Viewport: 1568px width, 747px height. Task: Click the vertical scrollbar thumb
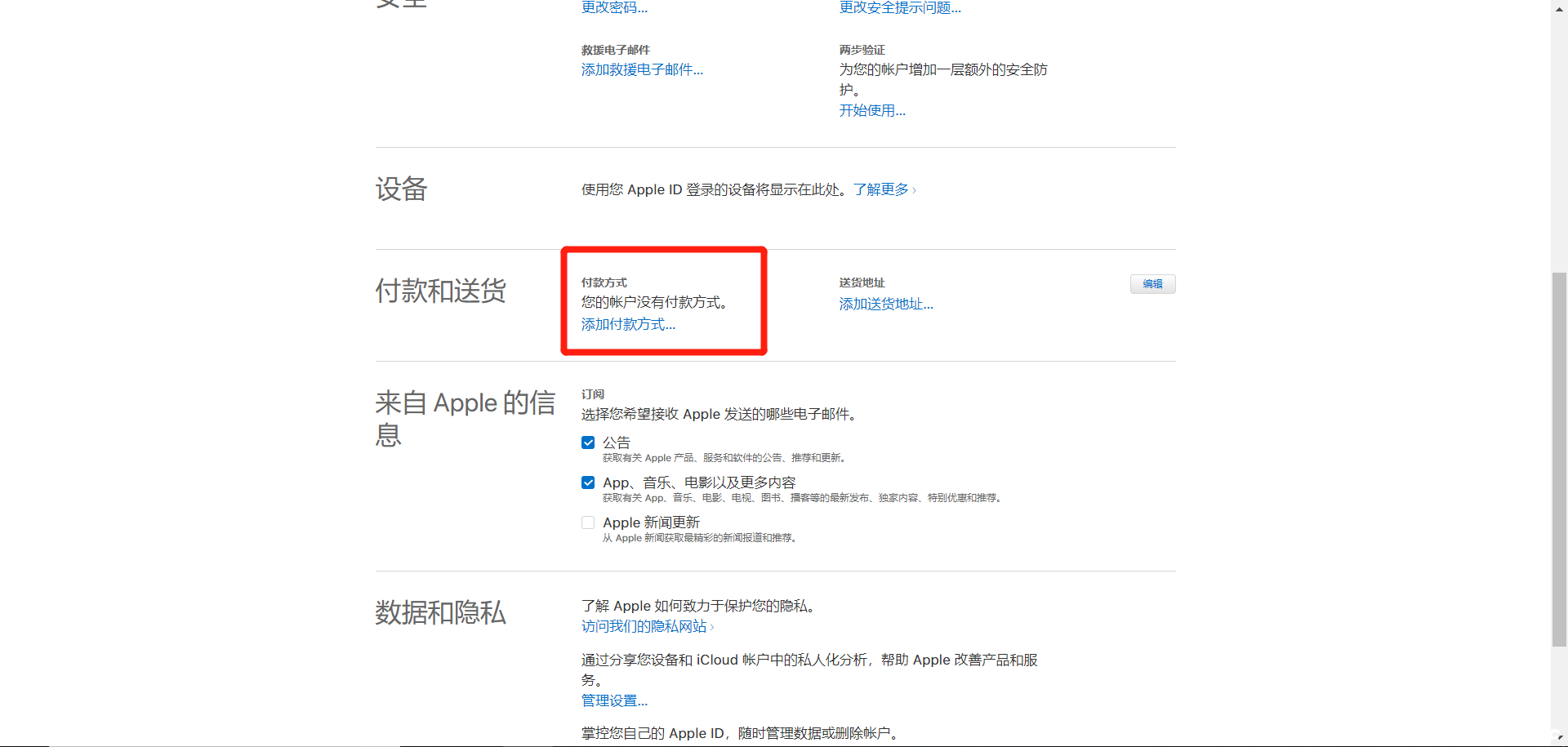pyautogui.click(x=1559, y=457)
